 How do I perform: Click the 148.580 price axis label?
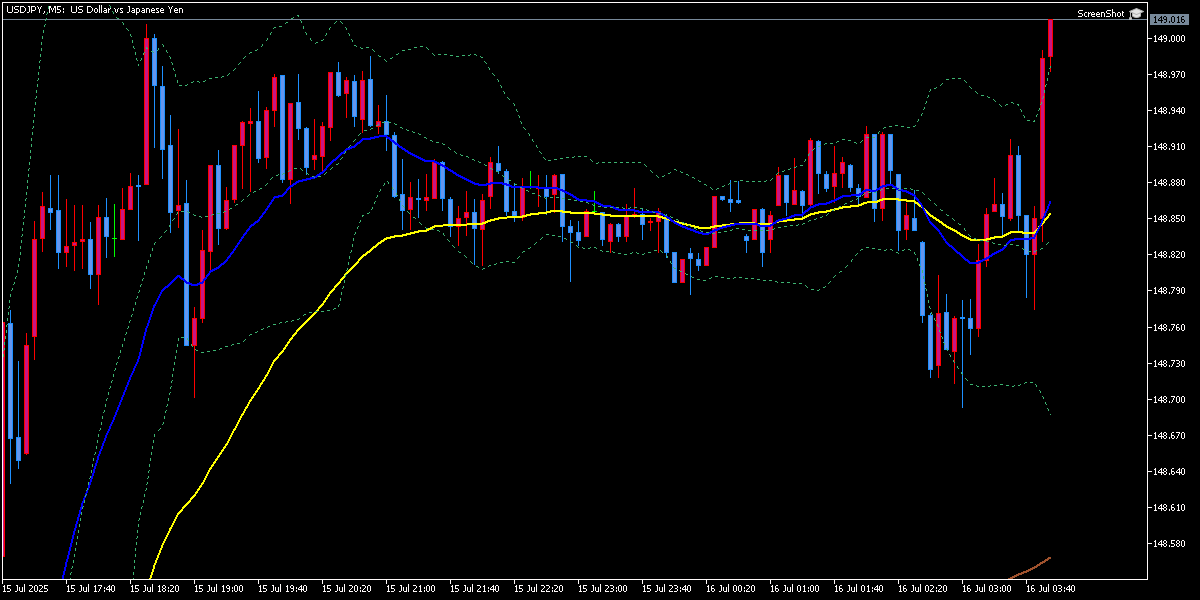pyautogui.click(x=1169, y=543)
